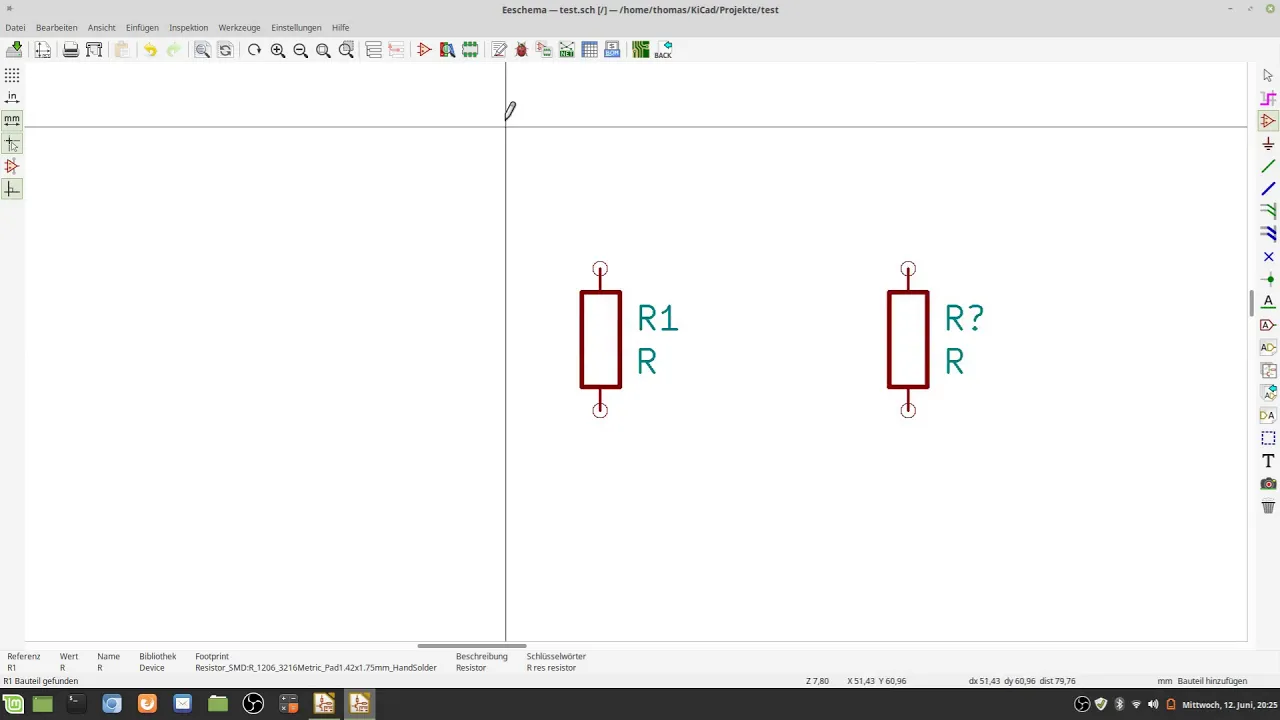
Task: Select the Place symbol tool
Action: pos(1268,121)
